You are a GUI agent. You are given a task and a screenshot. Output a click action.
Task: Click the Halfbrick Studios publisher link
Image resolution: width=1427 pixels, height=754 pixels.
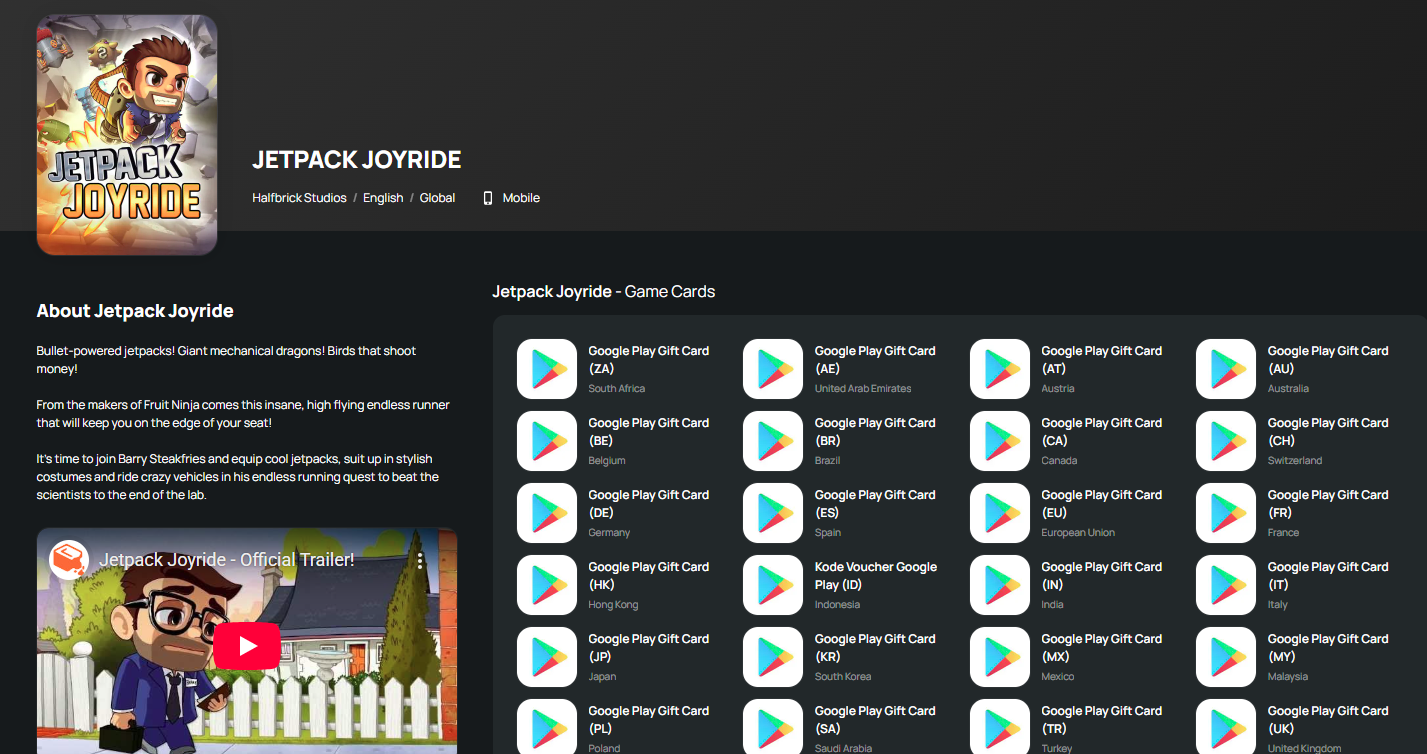[299, 198]
